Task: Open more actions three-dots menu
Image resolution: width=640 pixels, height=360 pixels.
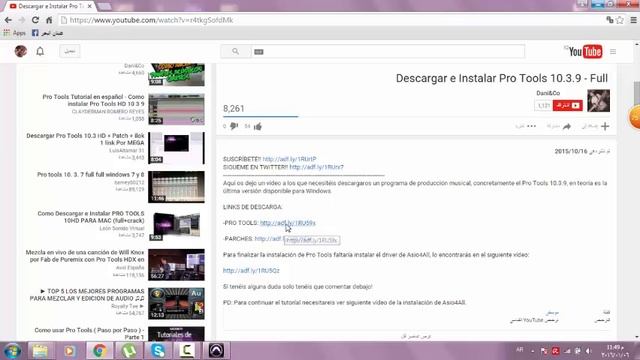Action: 531,127
